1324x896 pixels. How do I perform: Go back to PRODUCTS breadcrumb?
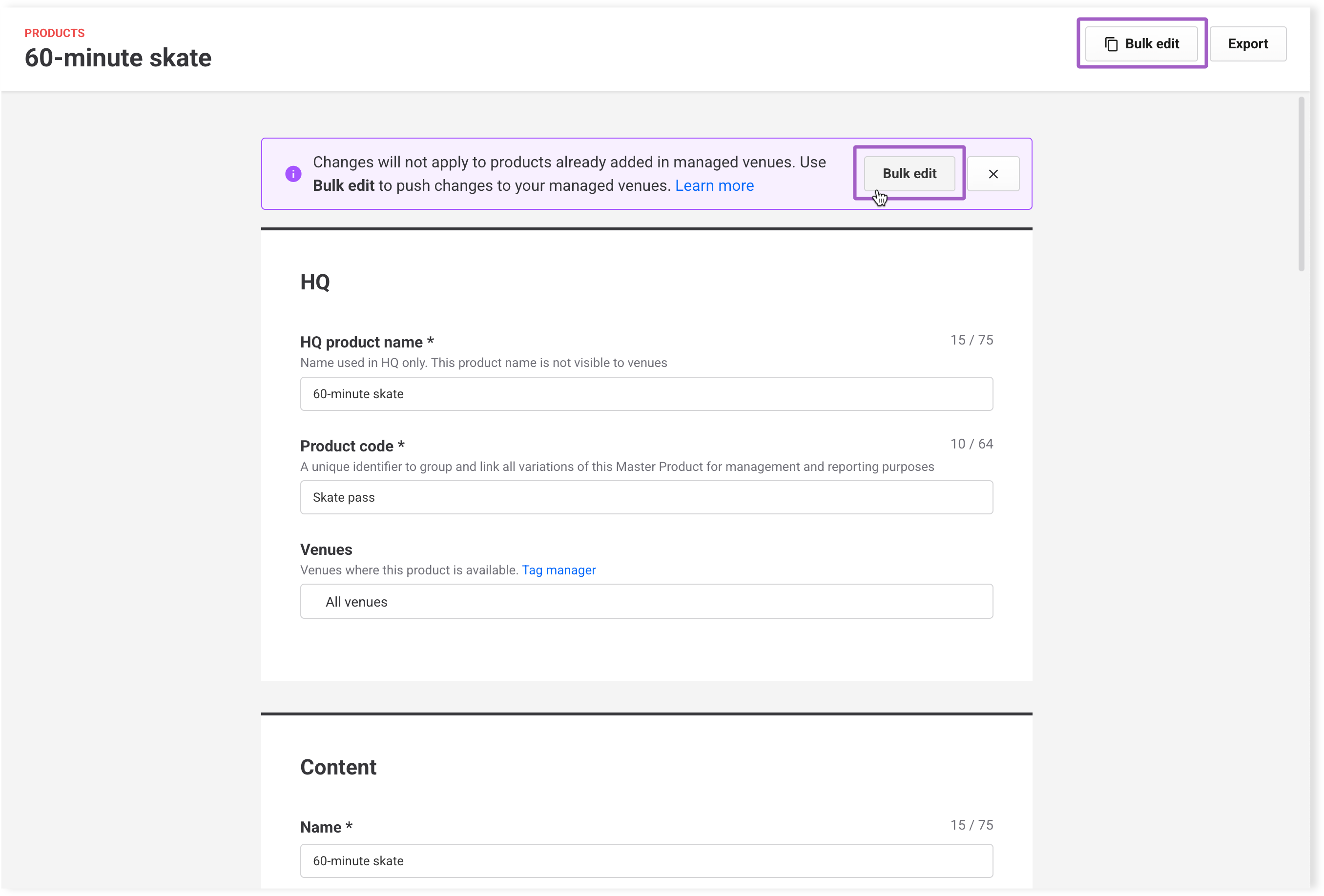54,33
